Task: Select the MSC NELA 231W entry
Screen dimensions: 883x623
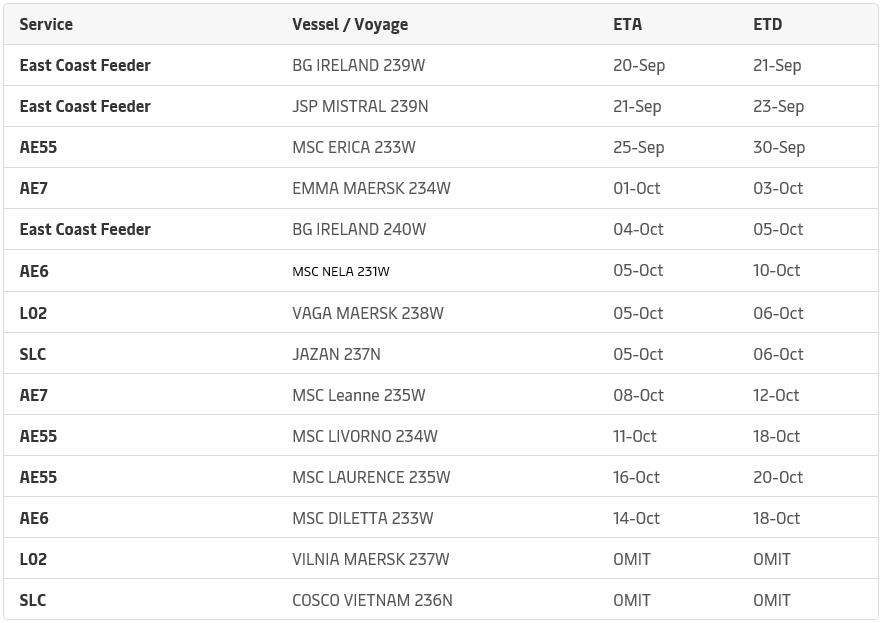Action: [x=341, y=272]
